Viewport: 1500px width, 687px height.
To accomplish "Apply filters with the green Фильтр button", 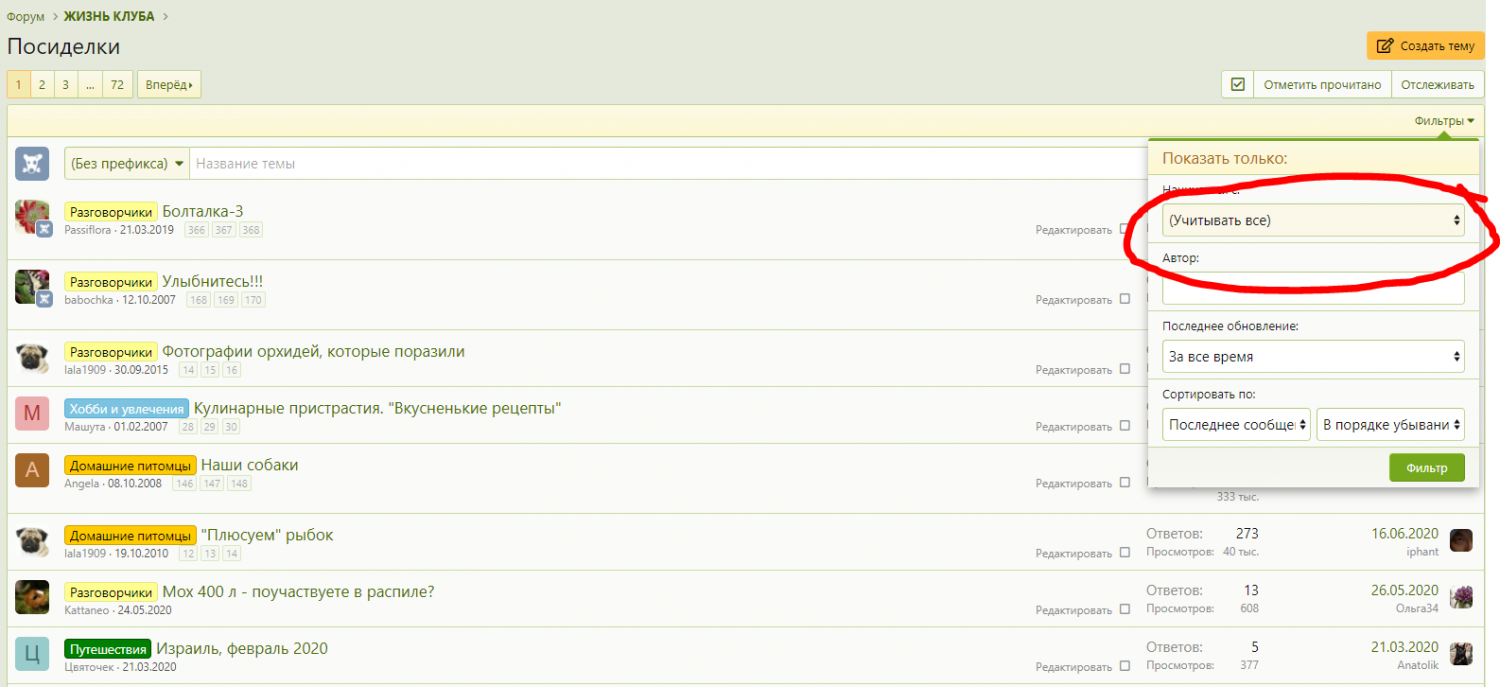I will [1426, 467].
